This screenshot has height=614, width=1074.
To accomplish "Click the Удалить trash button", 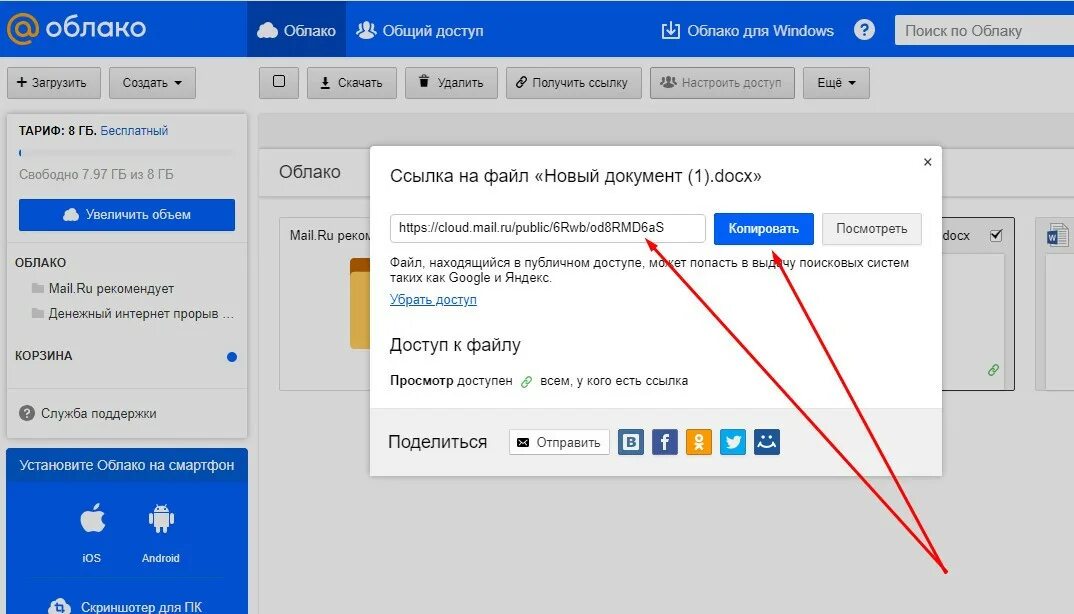I will click(x=451, y=83).
